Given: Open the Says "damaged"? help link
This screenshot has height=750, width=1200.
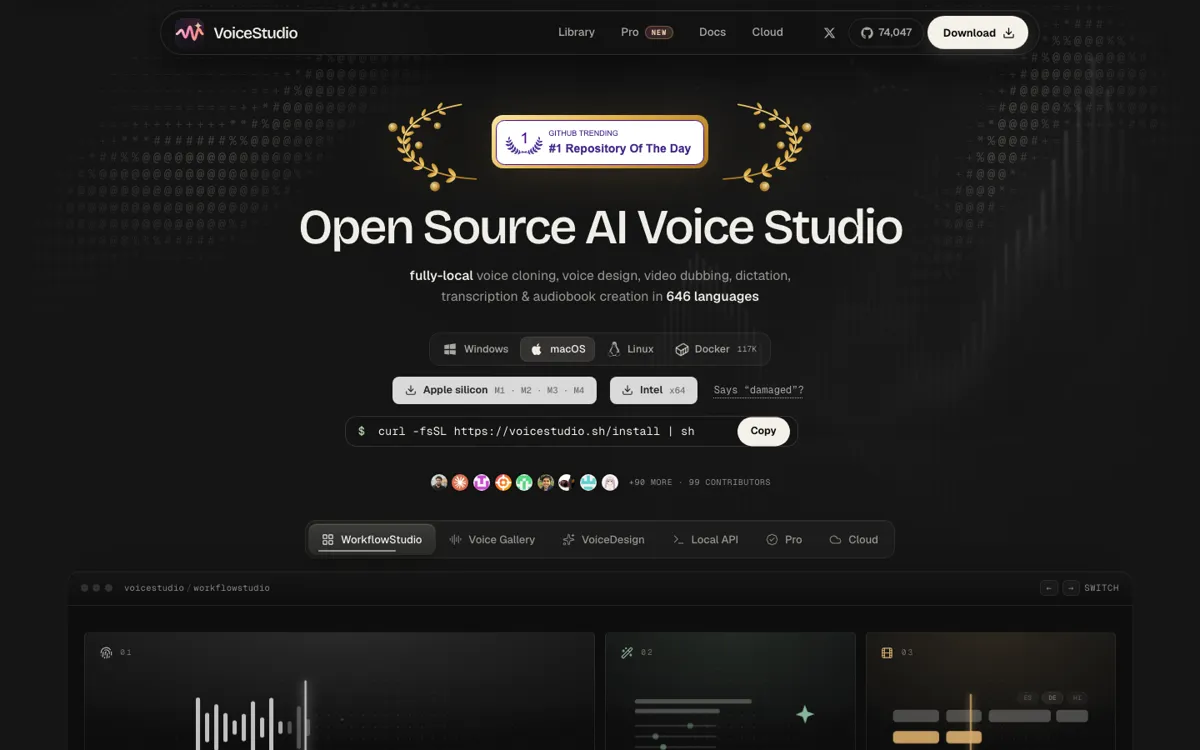Looking at the screenshot, I should tap(758, 390).
